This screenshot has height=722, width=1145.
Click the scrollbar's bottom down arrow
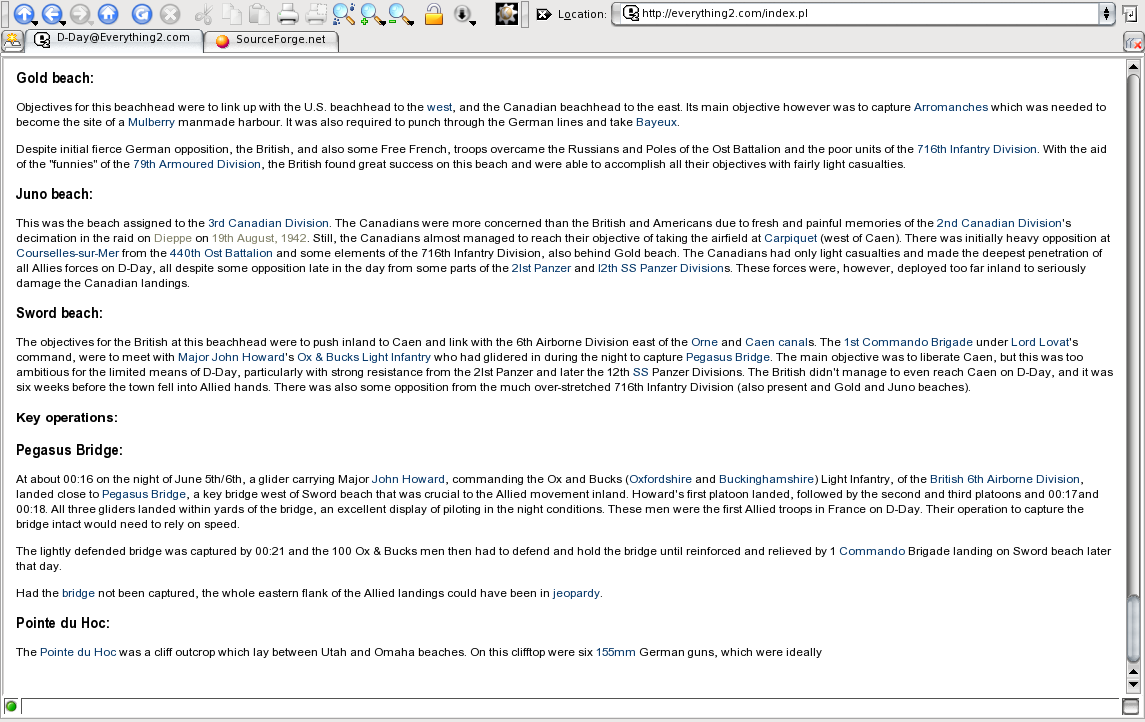click(x=1133, y=685)
